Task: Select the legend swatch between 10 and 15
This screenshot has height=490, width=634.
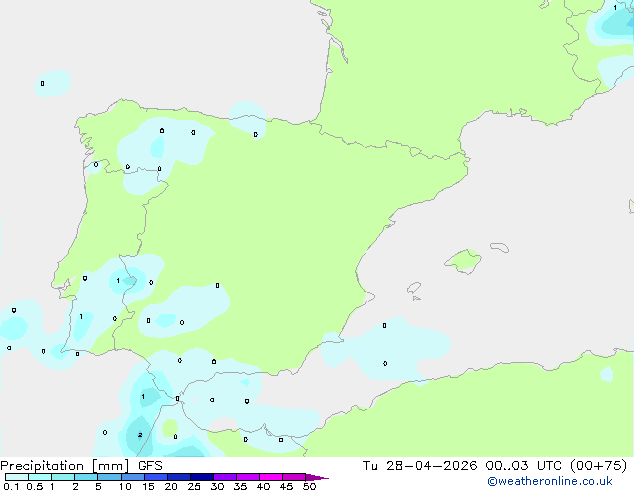Action: 134,478
